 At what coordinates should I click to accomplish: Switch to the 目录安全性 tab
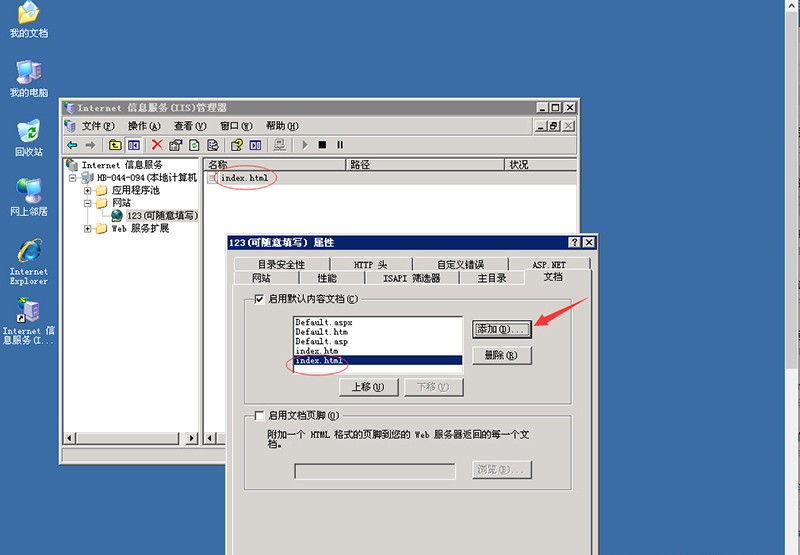coord(281,264)
